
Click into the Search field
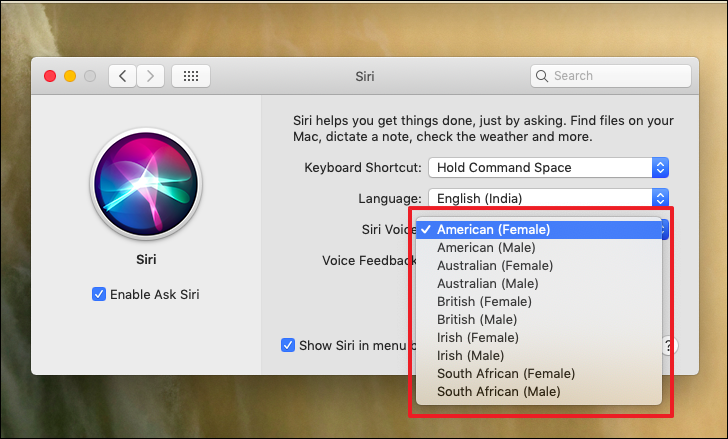coord(611,76)
